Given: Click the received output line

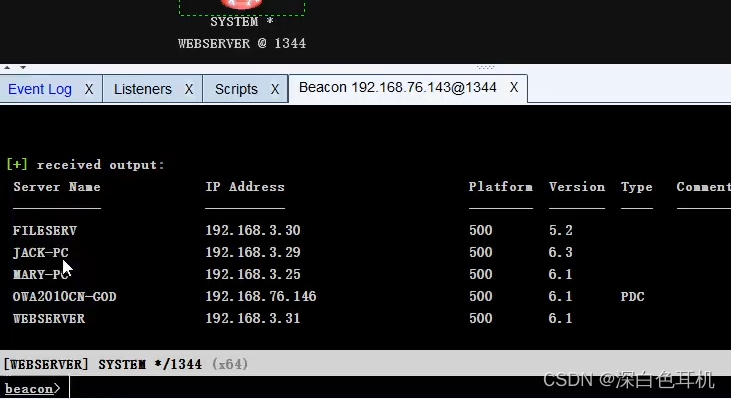Looking at the screenshot, I should tap(85, 165).
